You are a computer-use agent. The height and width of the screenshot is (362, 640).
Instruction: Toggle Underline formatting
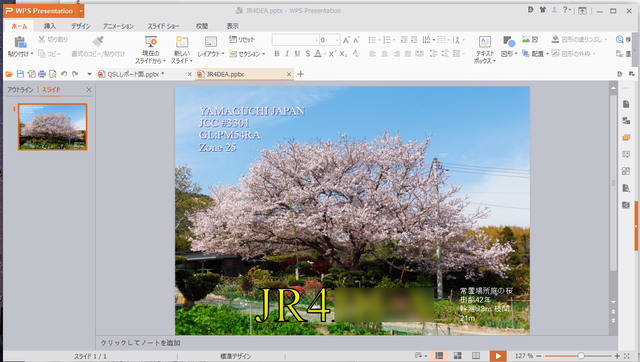point(297,53)
